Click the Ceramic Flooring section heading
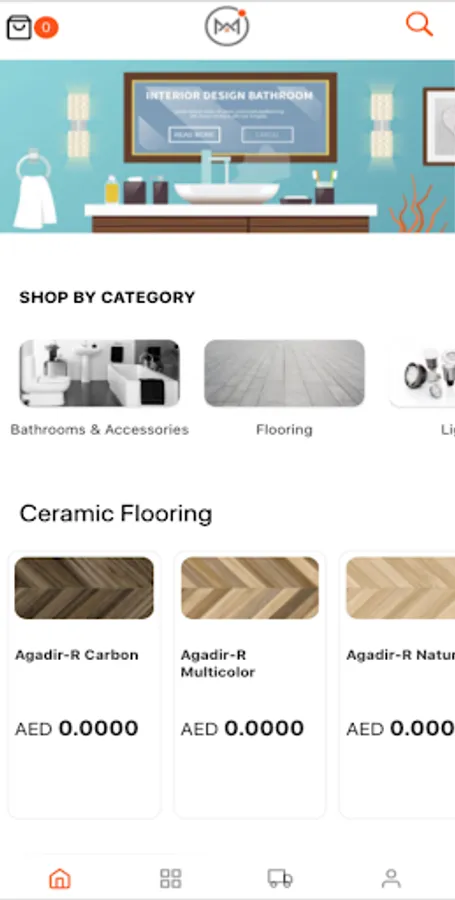 click(x=116, y=514)
